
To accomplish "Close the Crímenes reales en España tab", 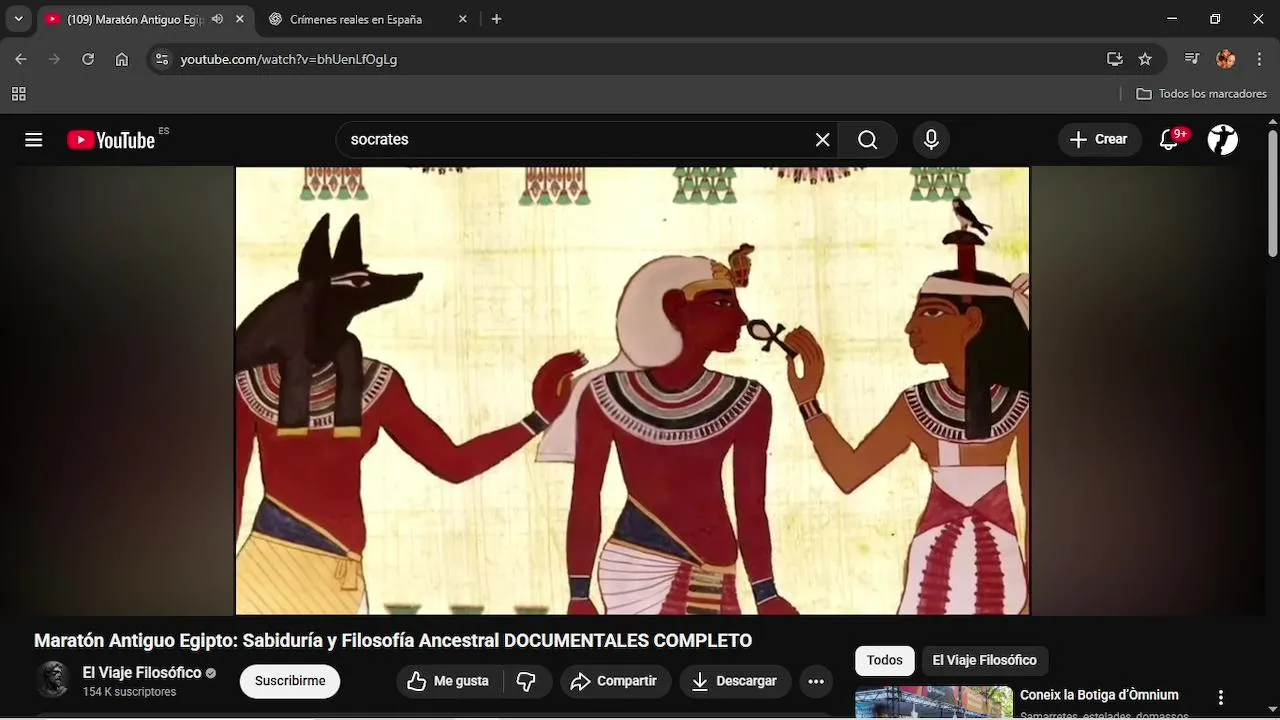I will [x=463, y=19].
